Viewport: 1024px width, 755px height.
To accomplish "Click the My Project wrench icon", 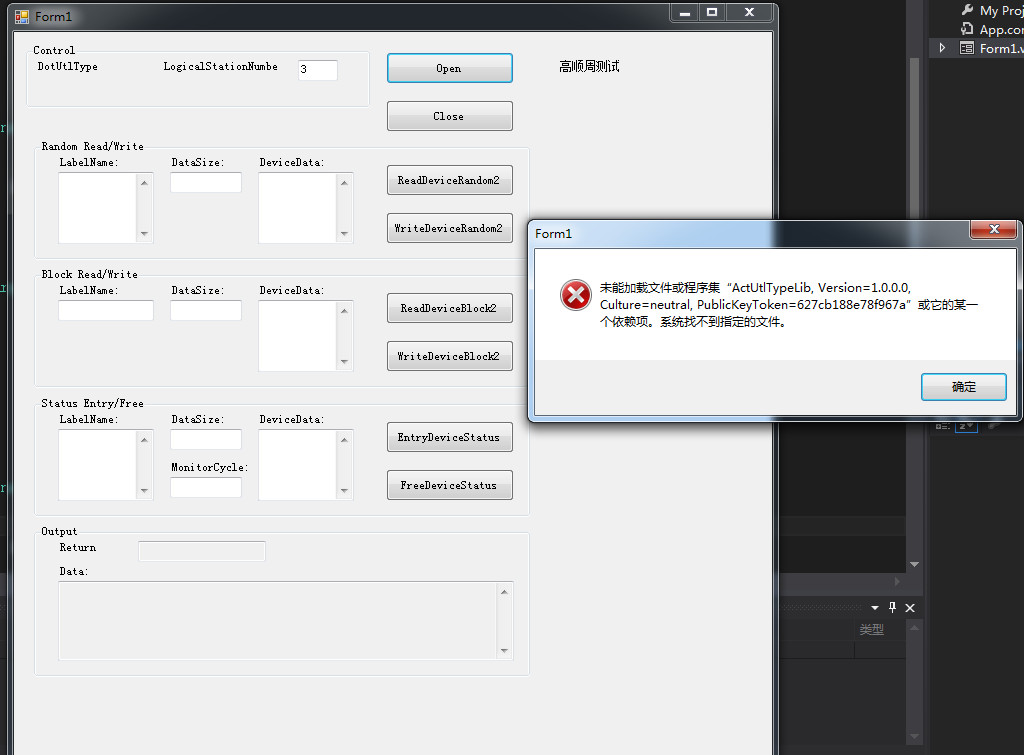I will [967, 10].
